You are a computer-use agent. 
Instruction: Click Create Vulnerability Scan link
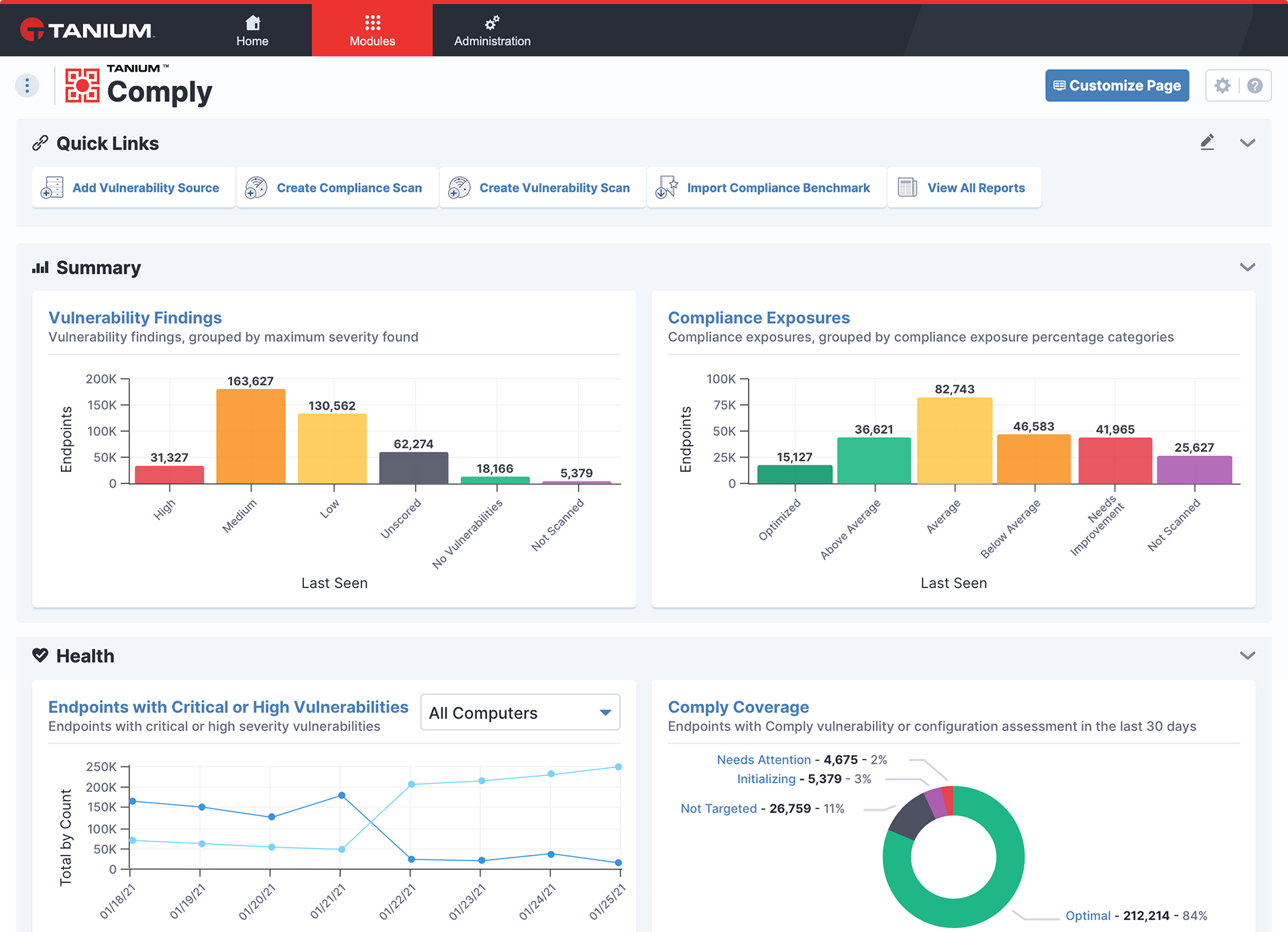coord(554,188)
